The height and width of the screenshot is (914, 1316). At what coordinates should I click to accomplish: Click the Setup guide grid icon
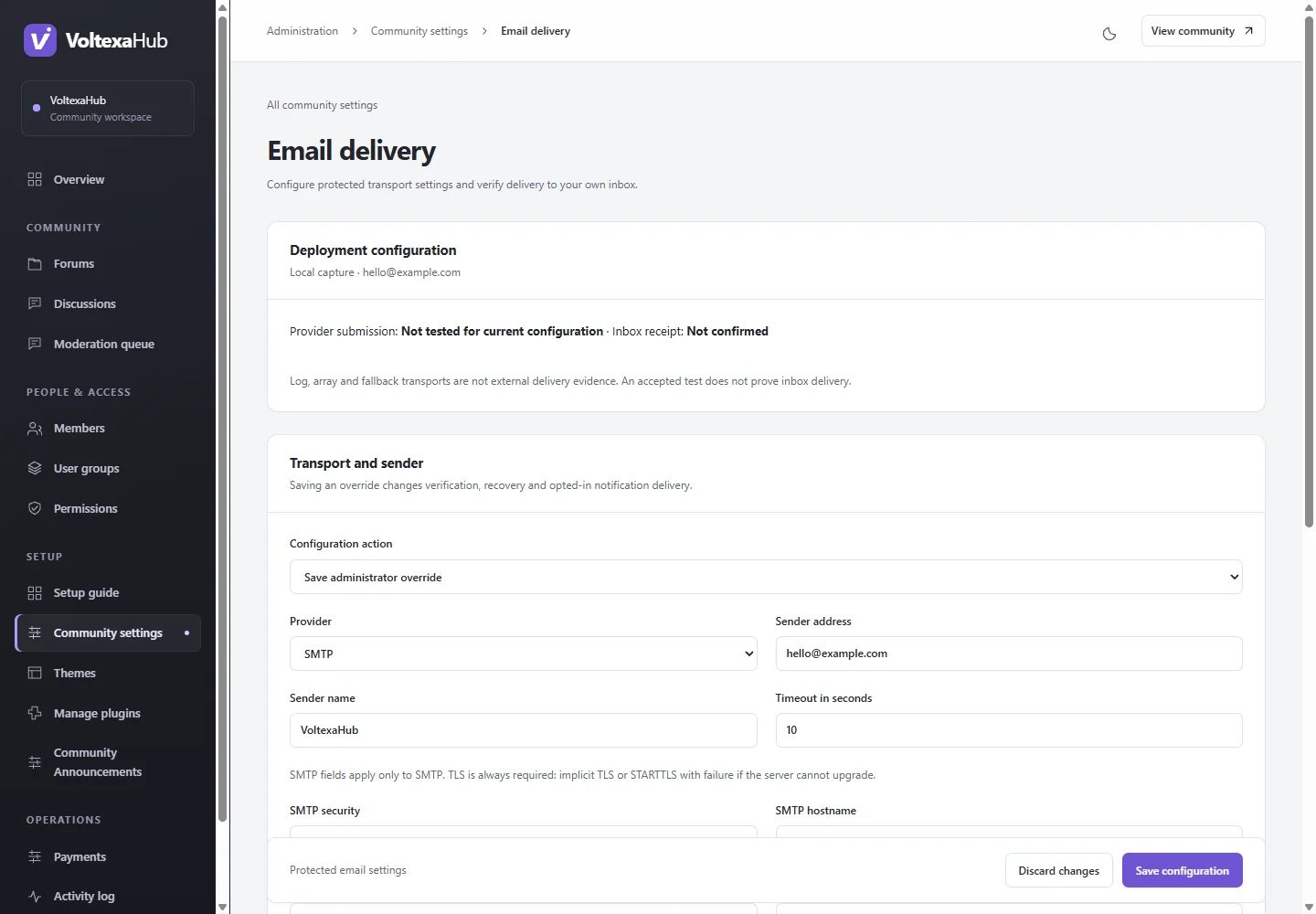click(35, 592)
